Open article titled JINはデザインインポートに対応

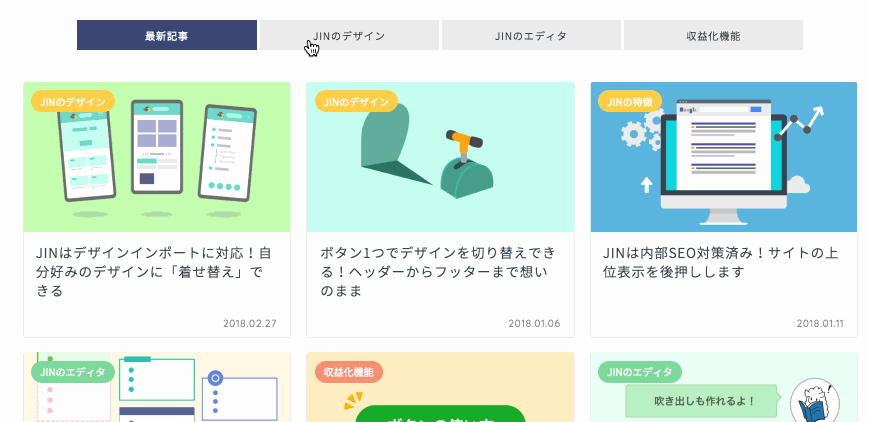point(154,272)
